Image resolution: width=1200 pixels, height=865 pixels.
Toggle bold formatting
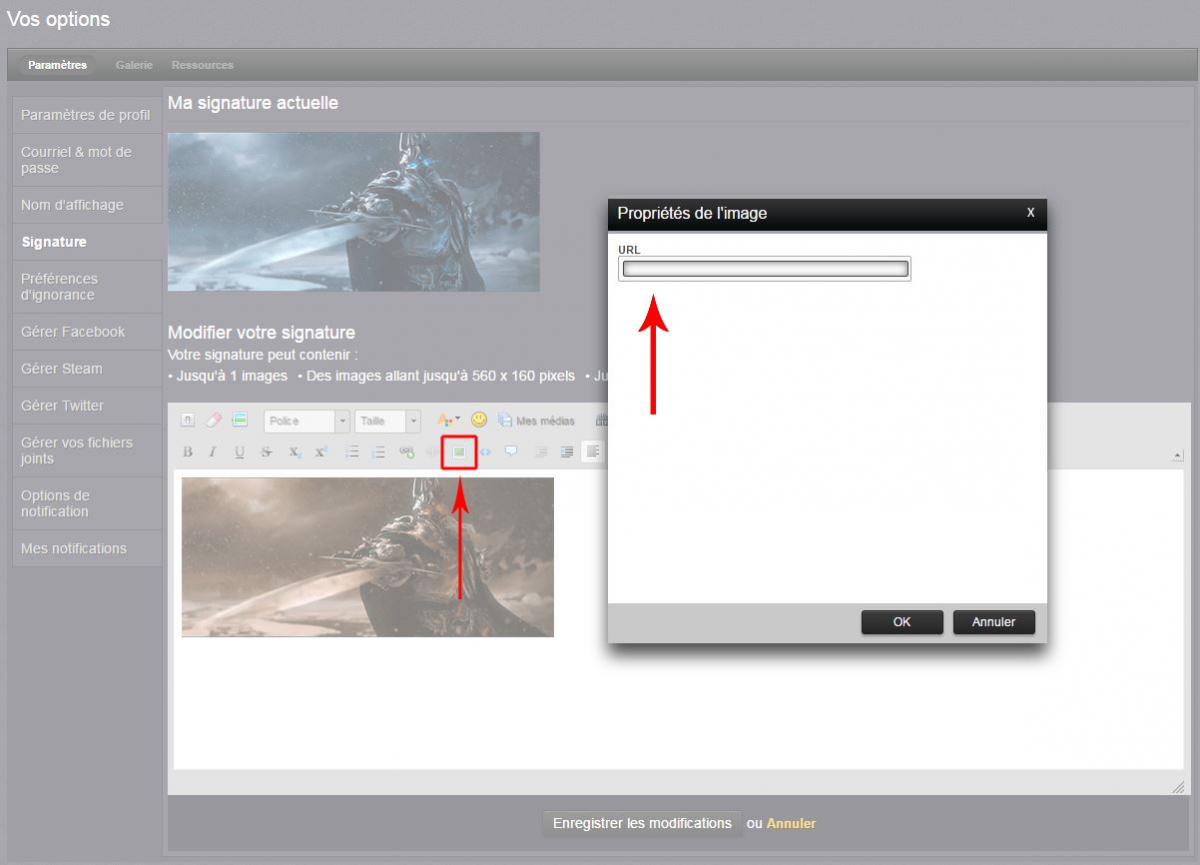(x=188, y=452)
